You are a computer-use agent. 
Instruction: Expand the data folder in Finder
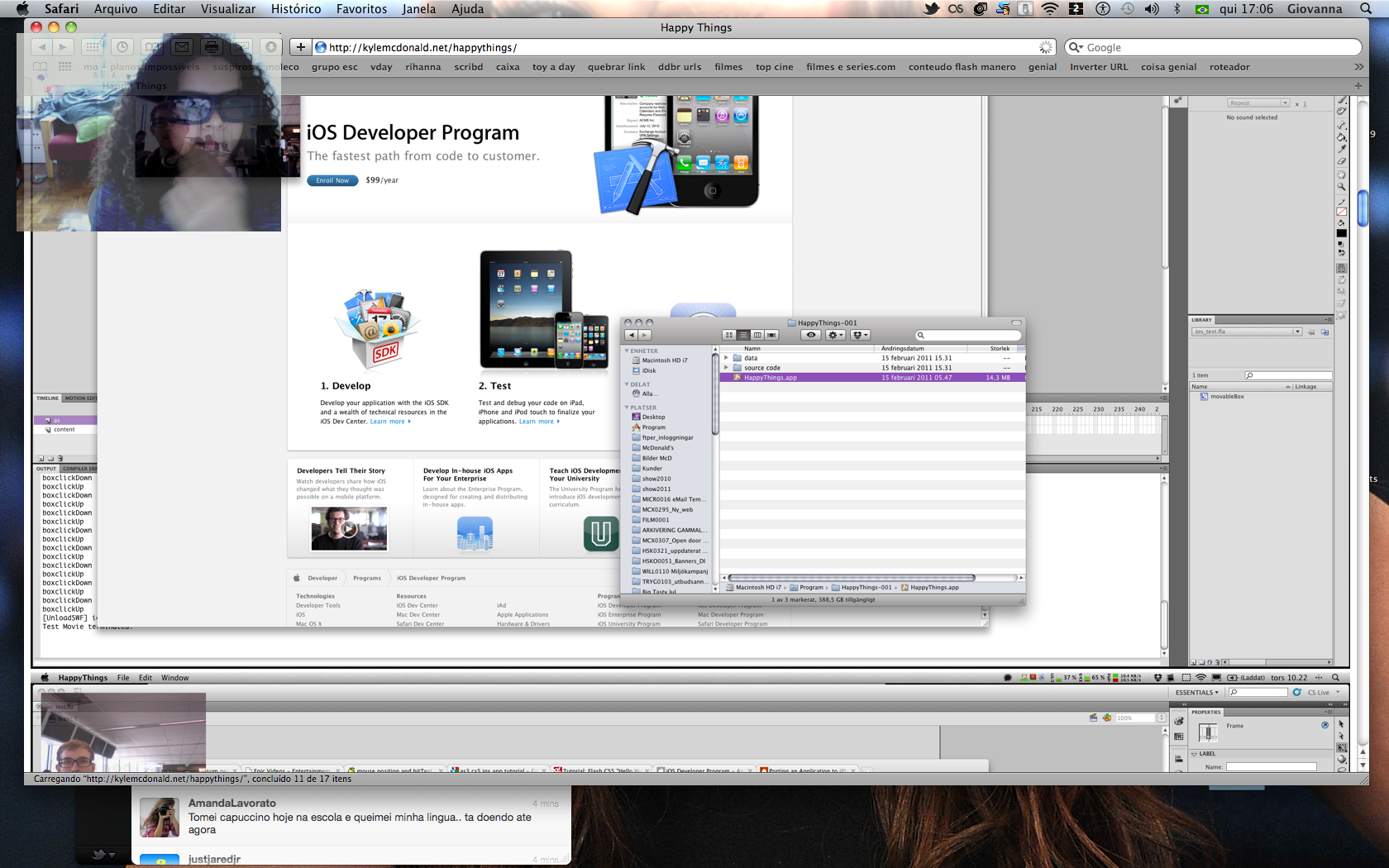[x=726, y=358]
